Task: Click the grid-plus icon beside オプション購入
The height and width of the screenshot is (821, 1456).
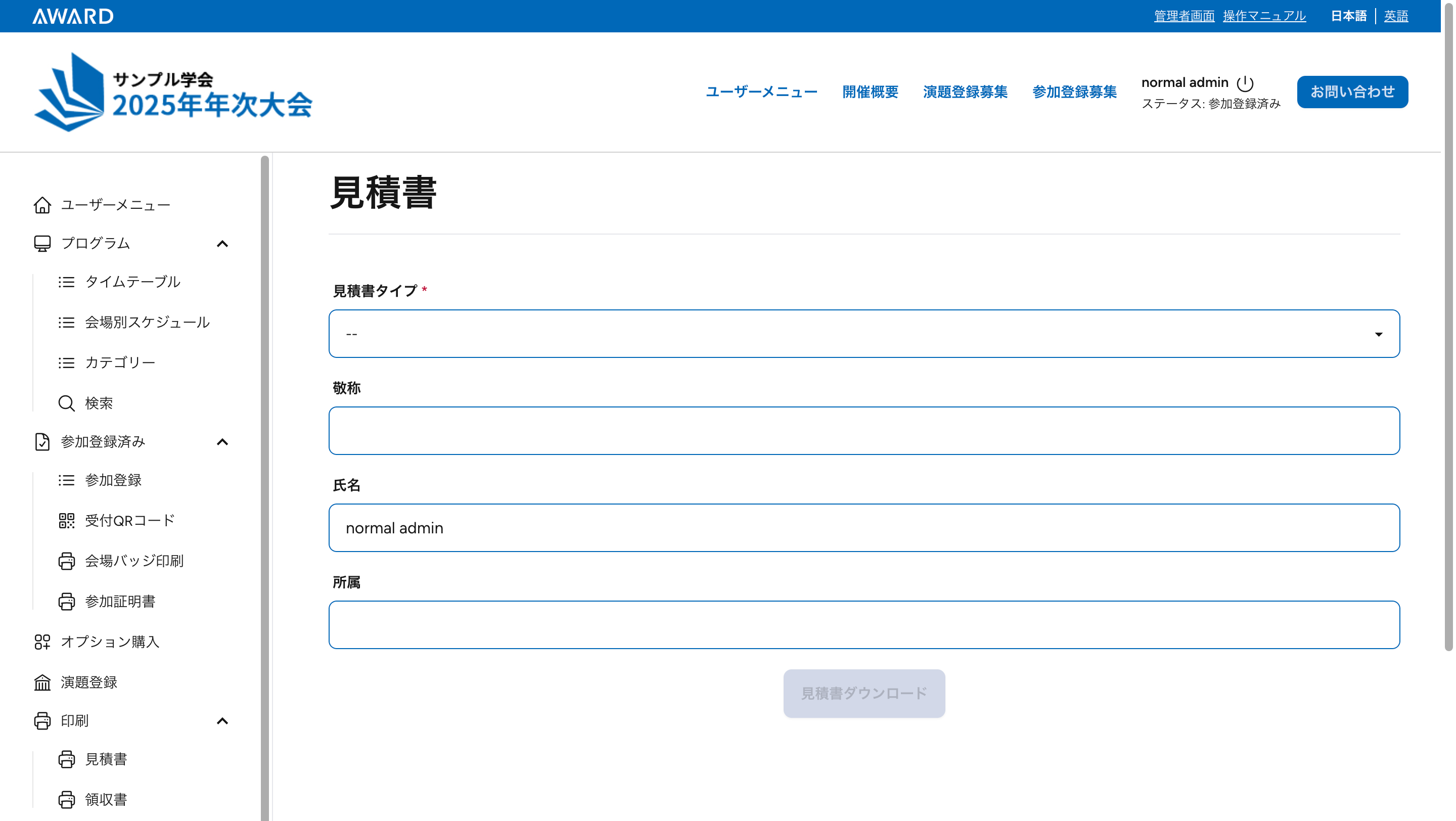Action: pyautogui.click(x=42, y=642)
